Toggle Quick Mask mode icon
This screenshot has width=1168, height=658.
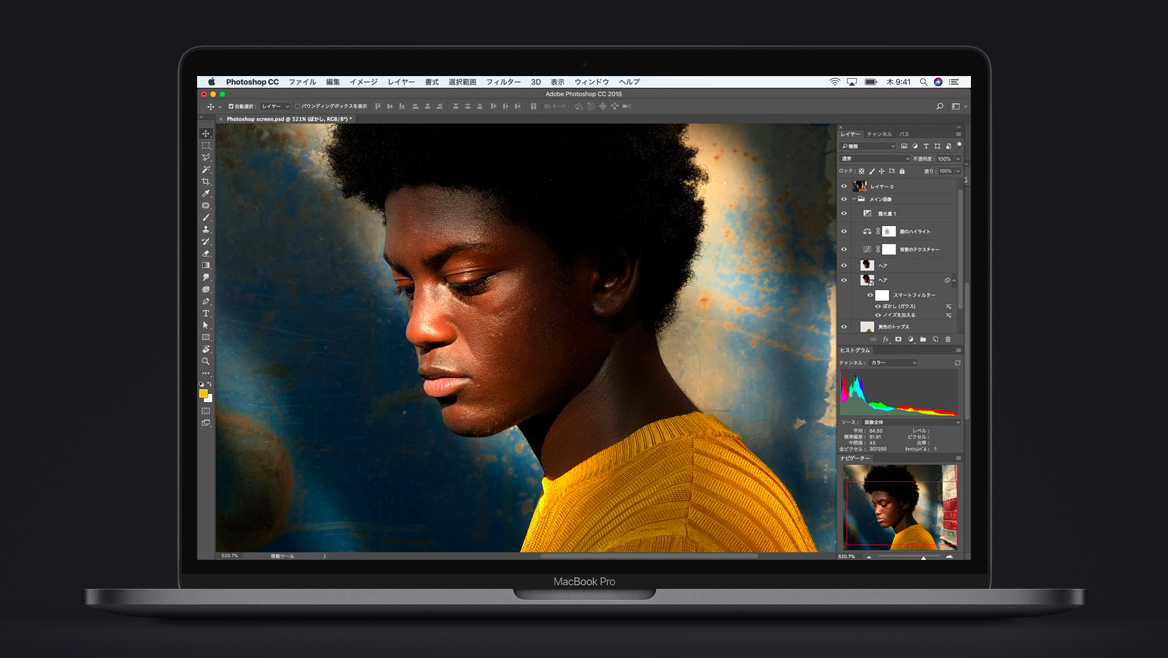click(206, 411)
